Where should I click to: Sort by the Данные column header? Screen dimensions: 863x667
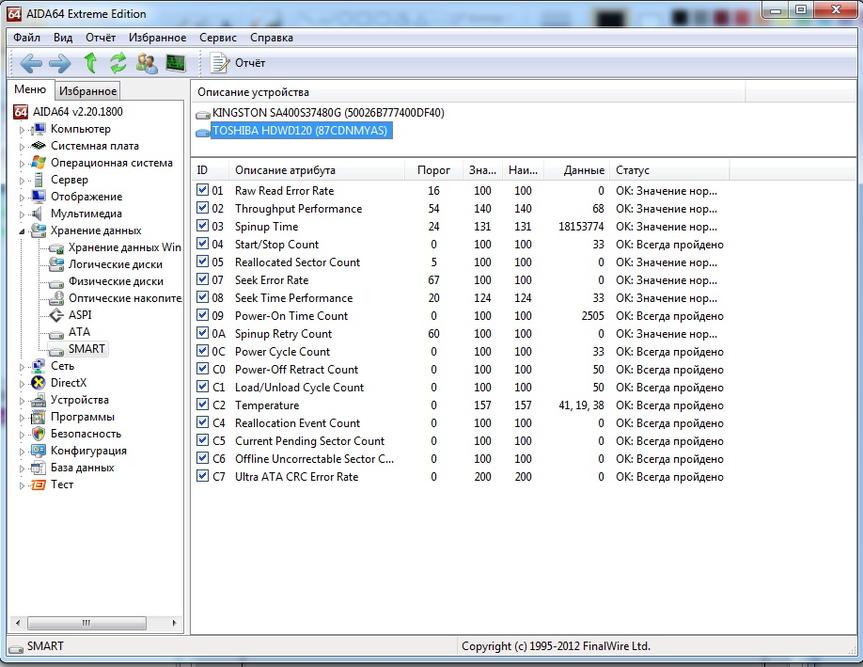tap(577, 170)
